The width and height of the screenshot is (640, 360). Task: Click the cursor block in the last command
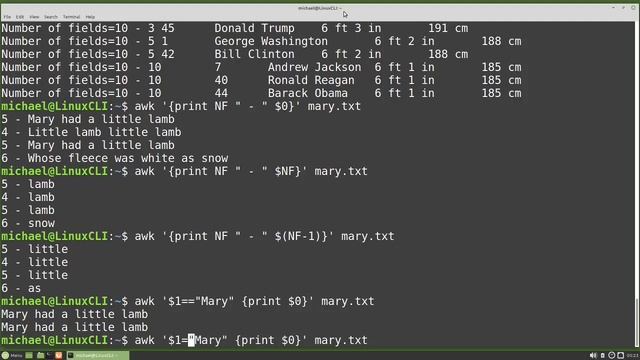click(191, 340)
